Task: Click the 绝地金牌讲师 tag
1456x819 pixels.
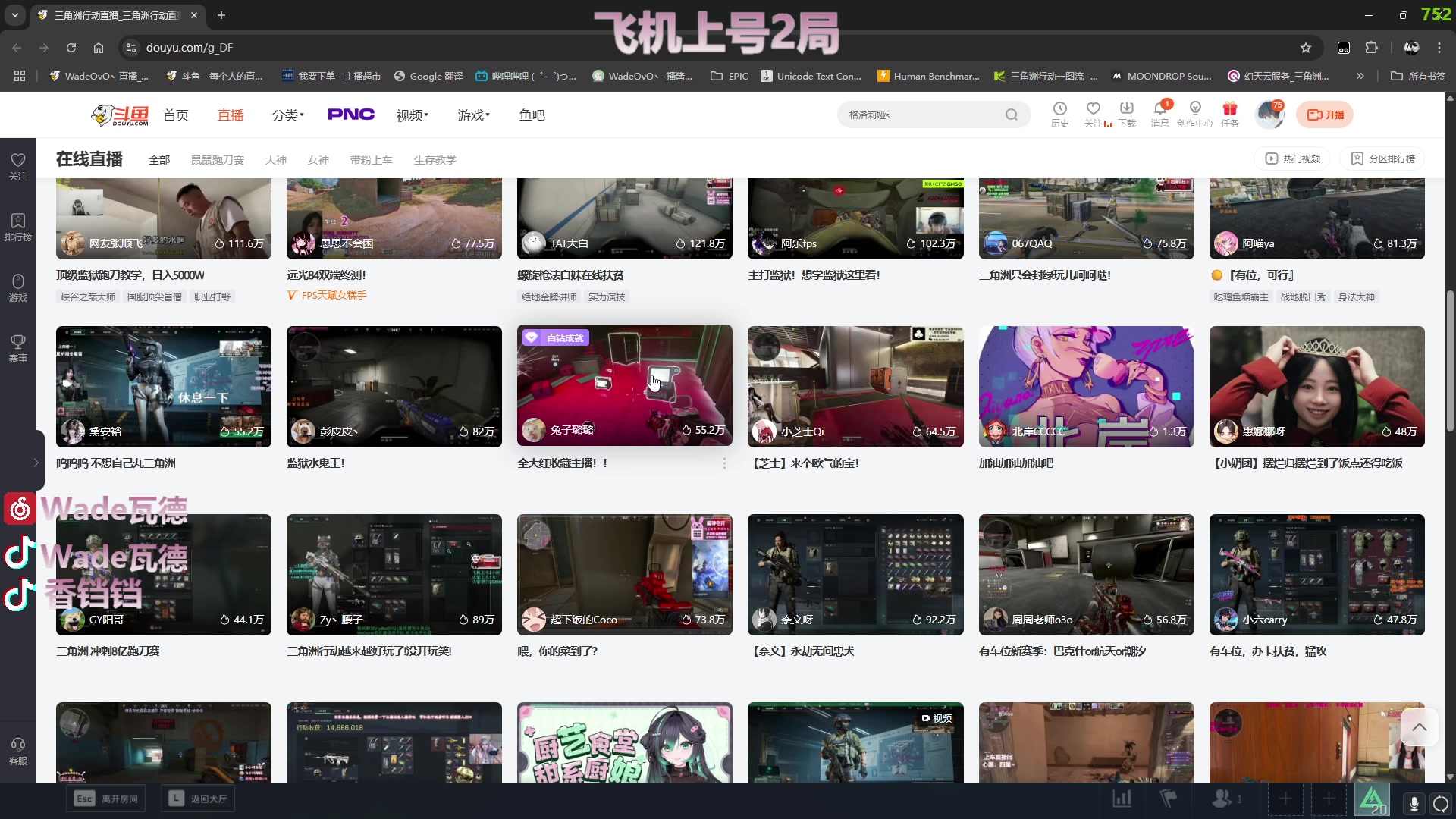Action: tap(549, 297)
